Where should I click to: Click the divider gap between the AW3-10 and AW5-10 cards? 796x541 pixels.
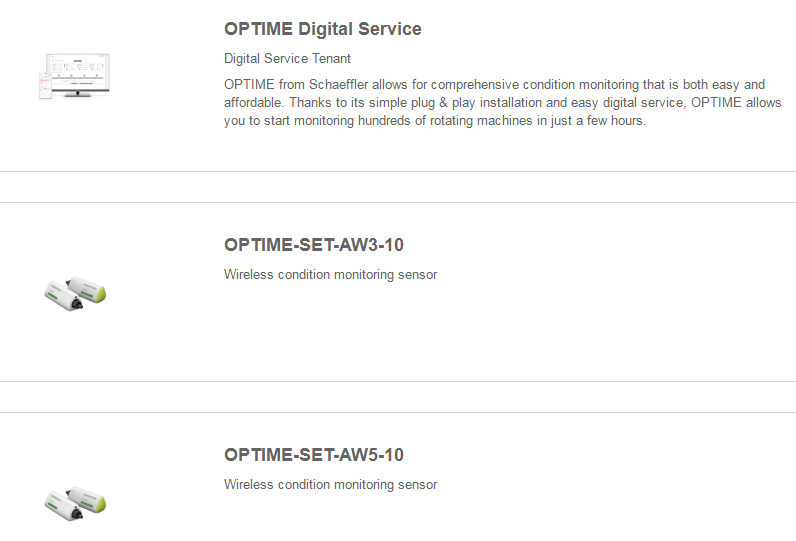(398, 397)
